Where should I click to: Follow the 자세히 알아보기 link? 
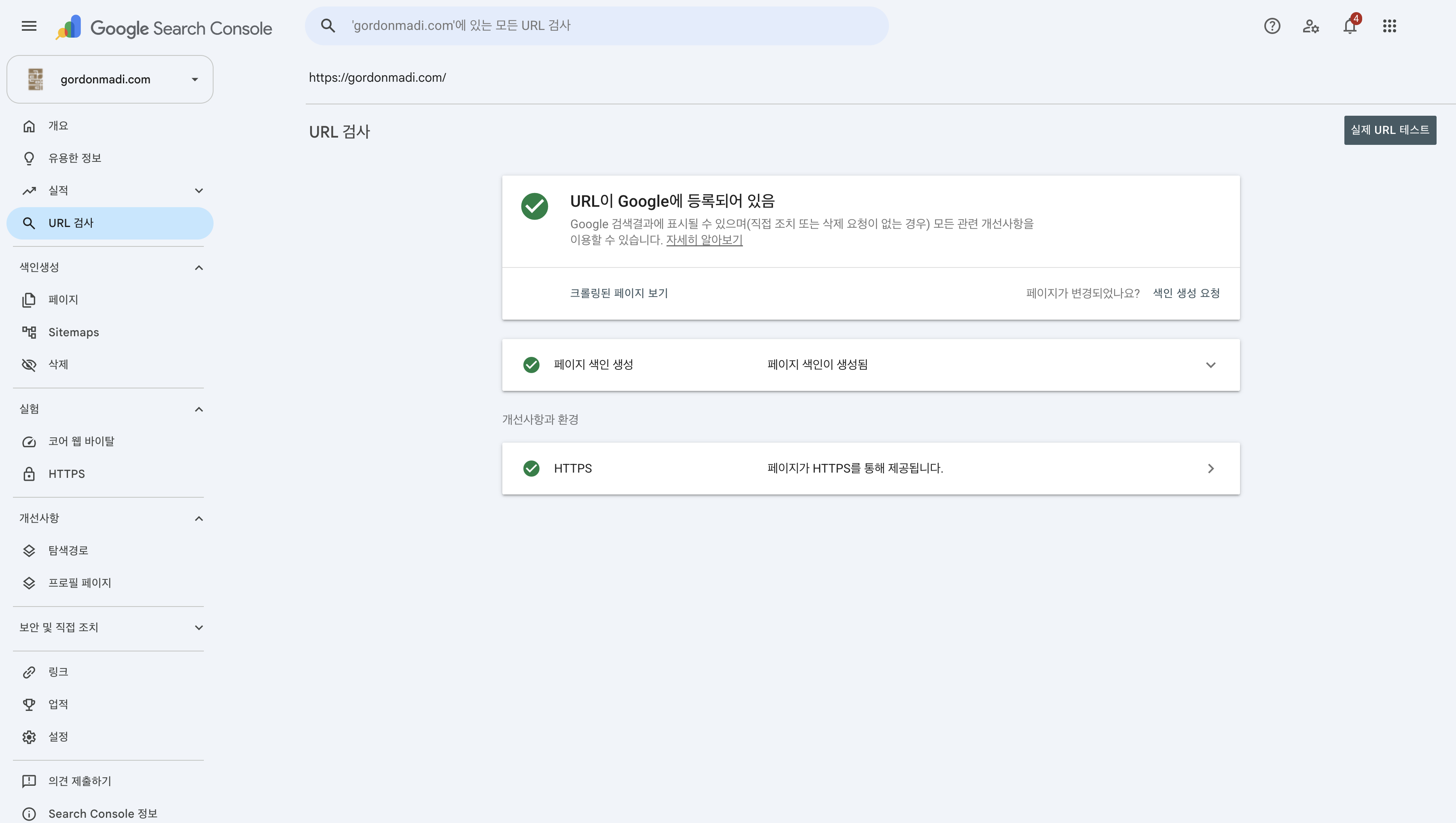[704, 240]
